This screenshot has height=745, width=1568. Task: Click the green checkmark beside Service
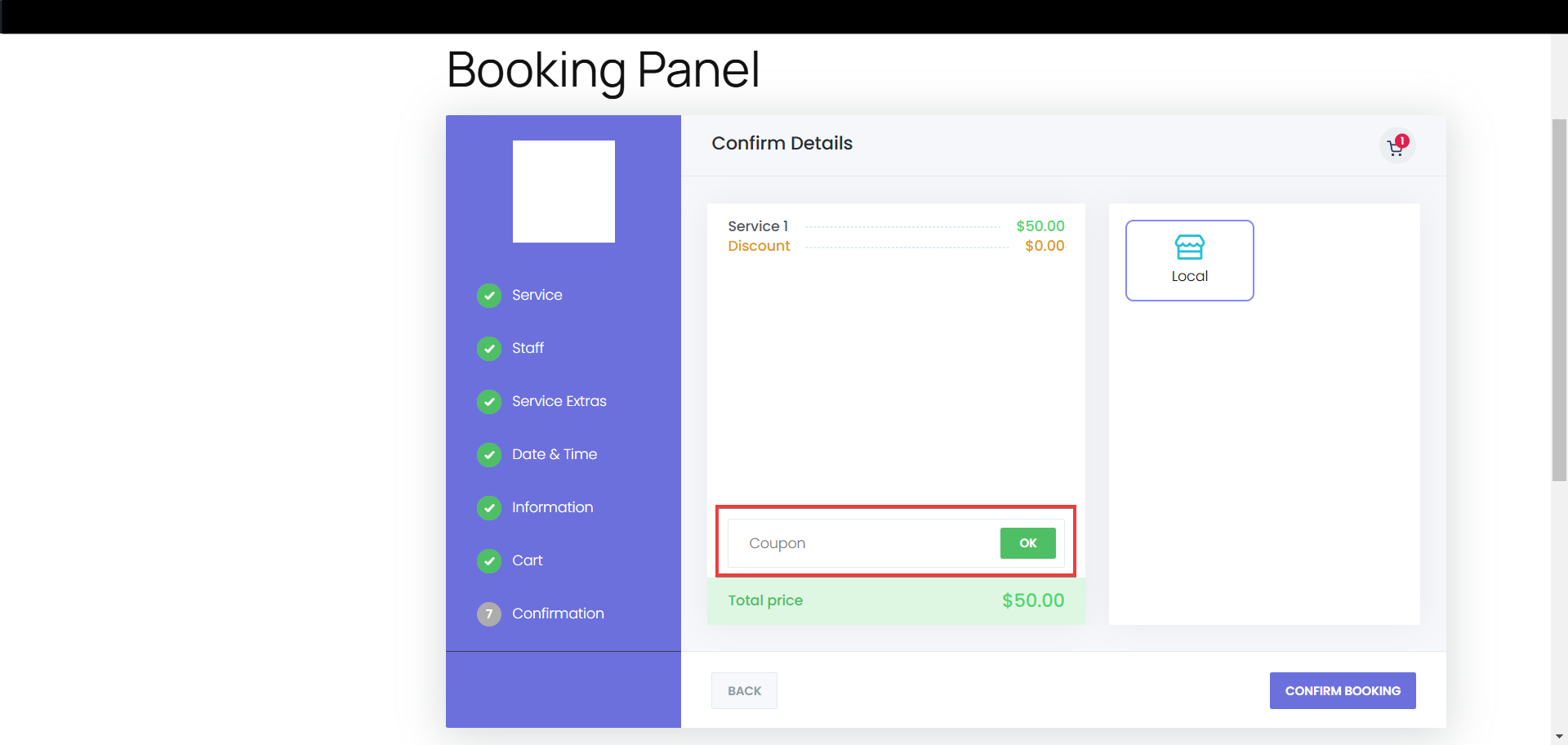click(x=489, y=296)
